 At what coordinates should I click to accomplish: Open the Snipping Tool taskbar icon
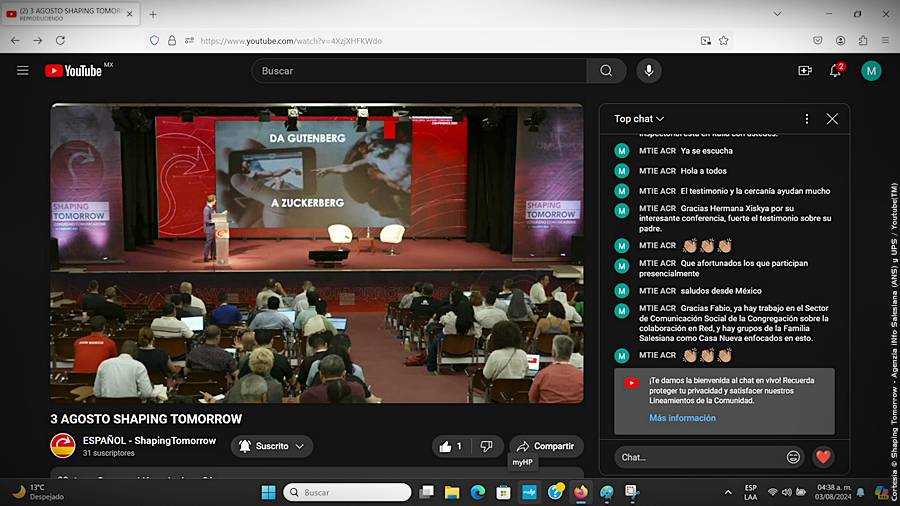(632, 492)
